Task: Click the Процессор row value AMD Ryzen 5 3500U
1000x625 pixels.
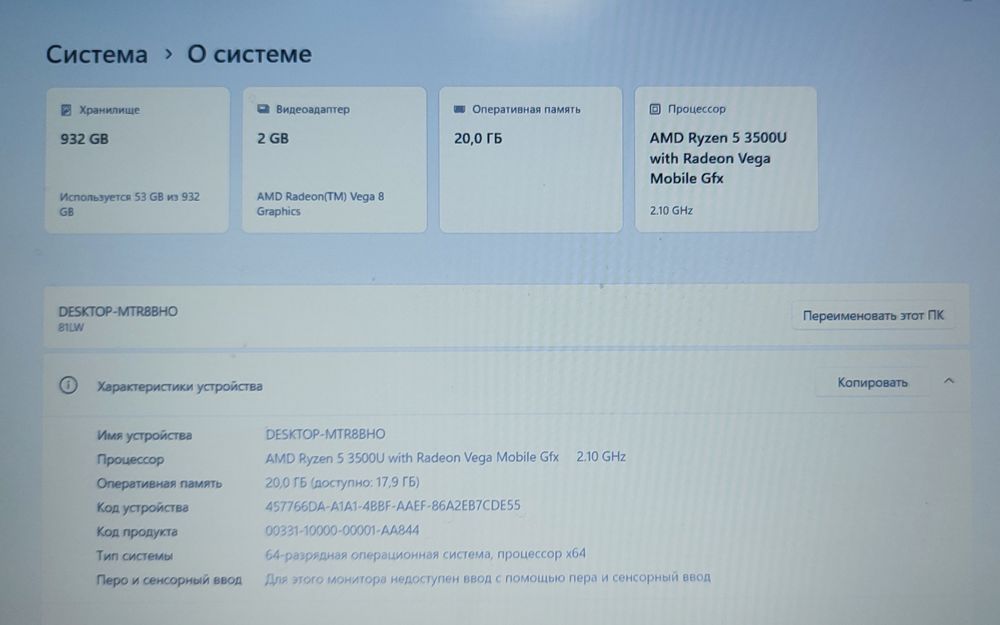Action: (x=412, y=457)
